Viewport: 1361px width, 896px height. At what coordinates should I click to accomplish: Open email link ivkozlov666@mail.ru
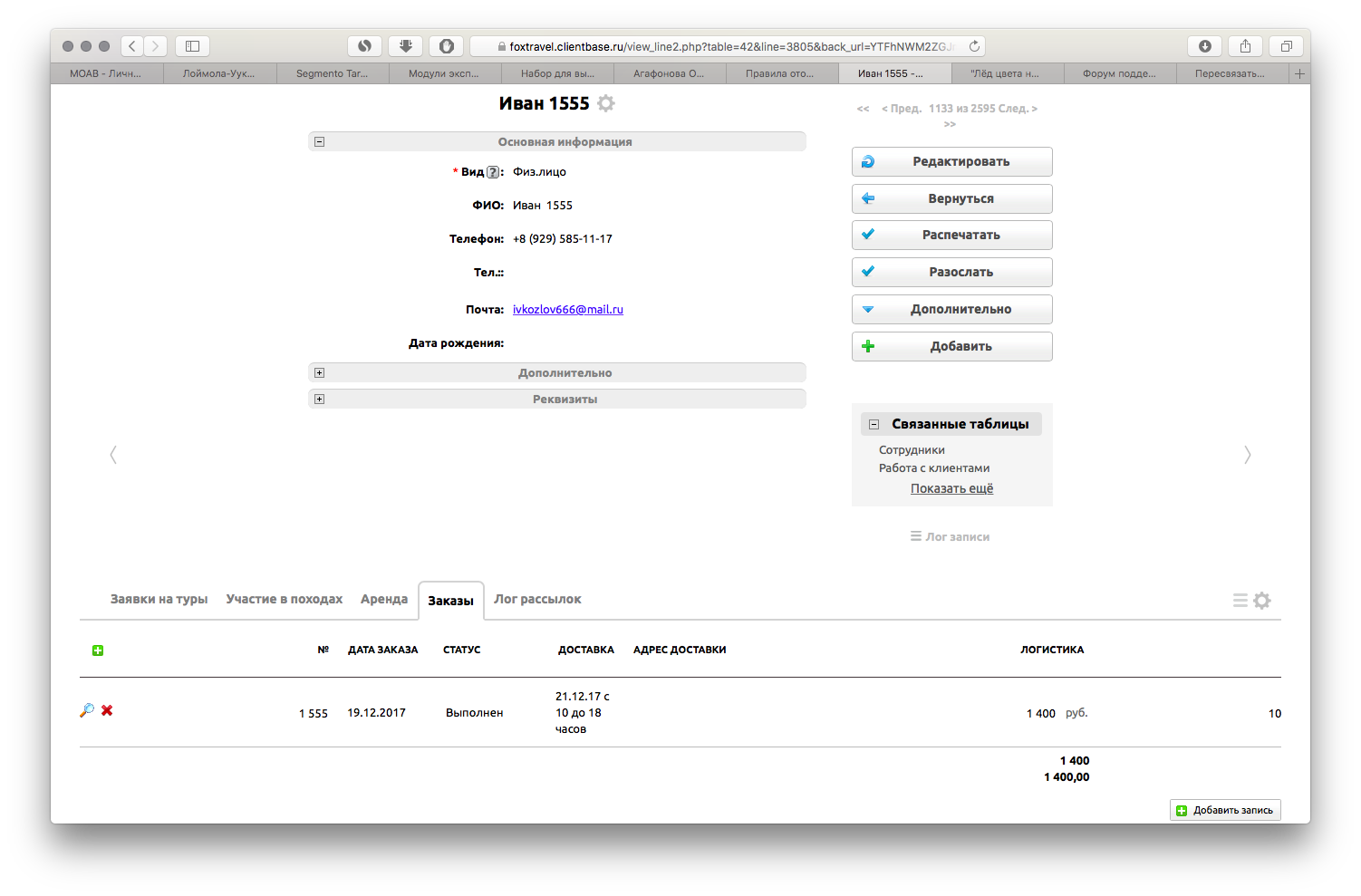[x=568, y=310]
